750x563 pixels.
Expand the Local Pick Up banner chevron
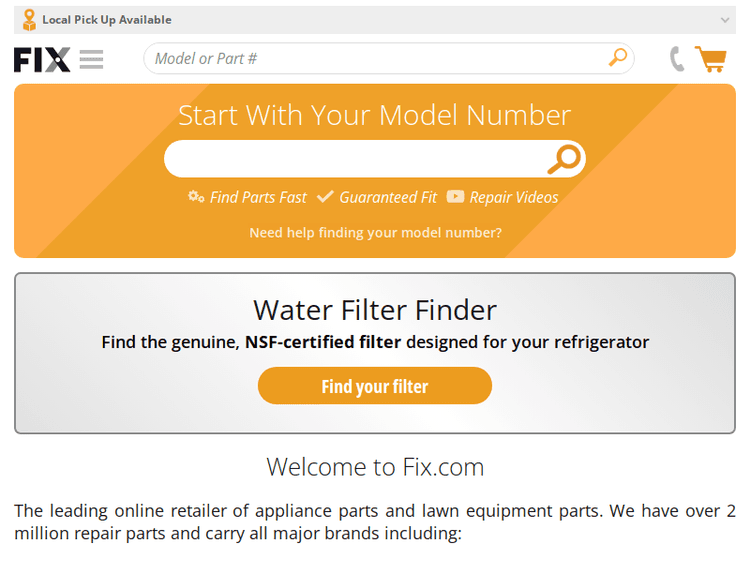click(x=725, y=20)
